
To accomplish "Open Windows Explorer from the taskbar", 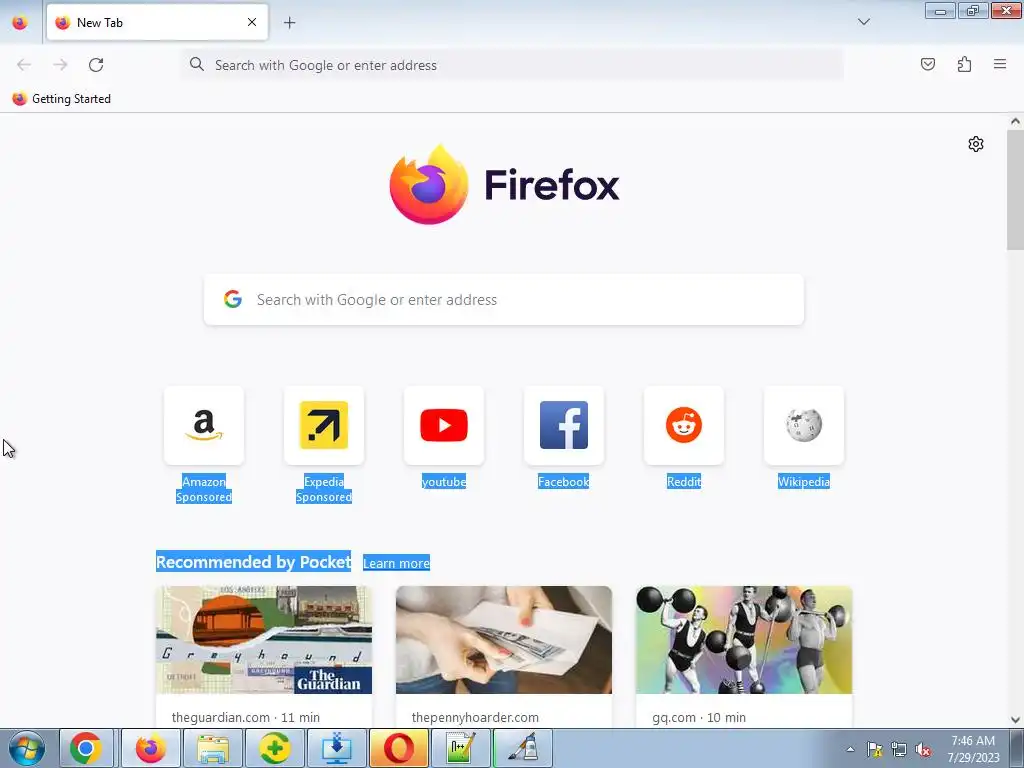I will coord(213,748).
